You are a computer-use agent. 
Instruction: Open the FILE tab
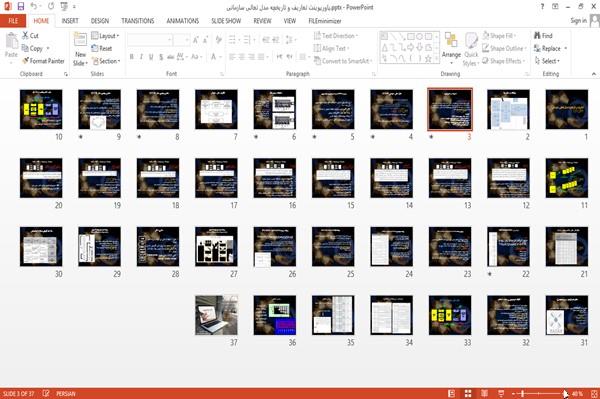(x=13, y=21)
